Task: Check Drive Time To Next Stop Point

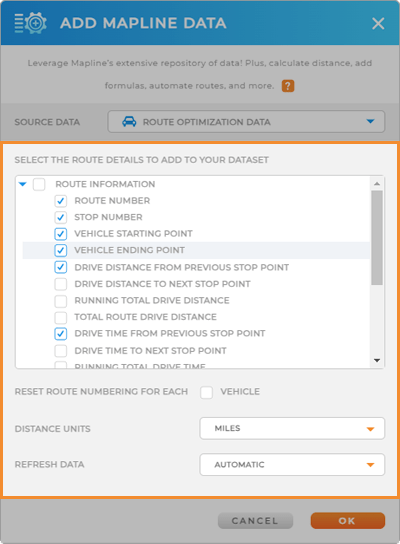Action: pyautogui.click(x=61, y=351)
